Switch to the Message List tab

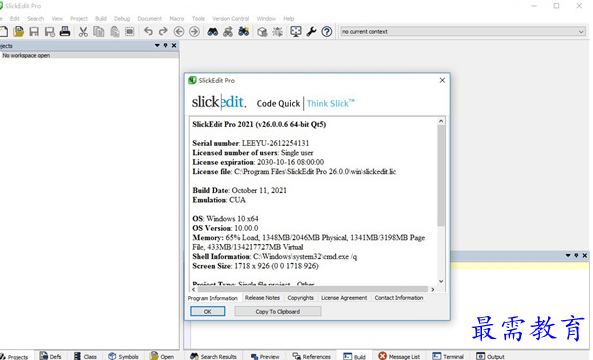pyautogui.click(x=399, y=356)
